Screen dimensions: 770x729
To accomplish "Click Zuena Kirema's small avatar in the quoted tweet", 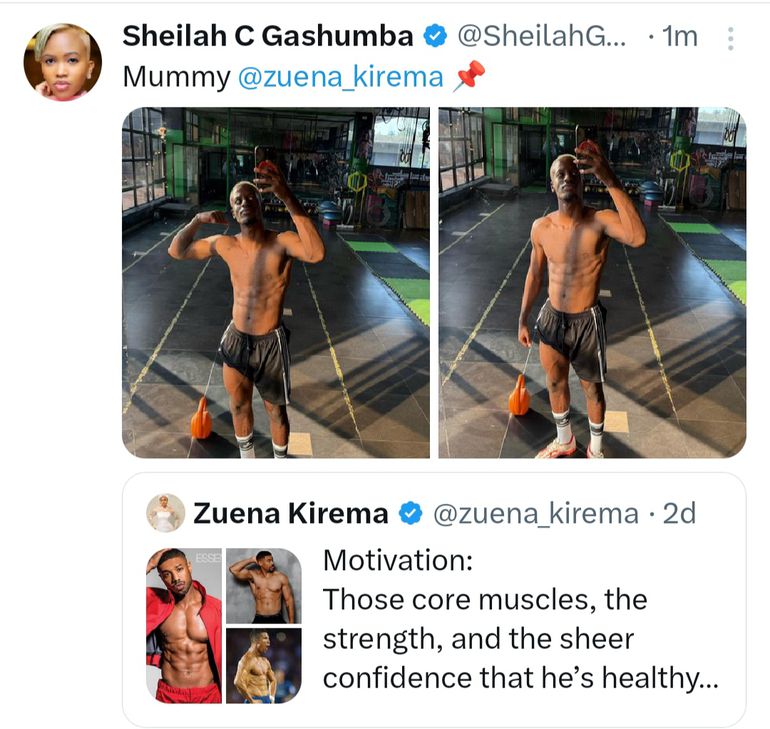I will [166, 513].
